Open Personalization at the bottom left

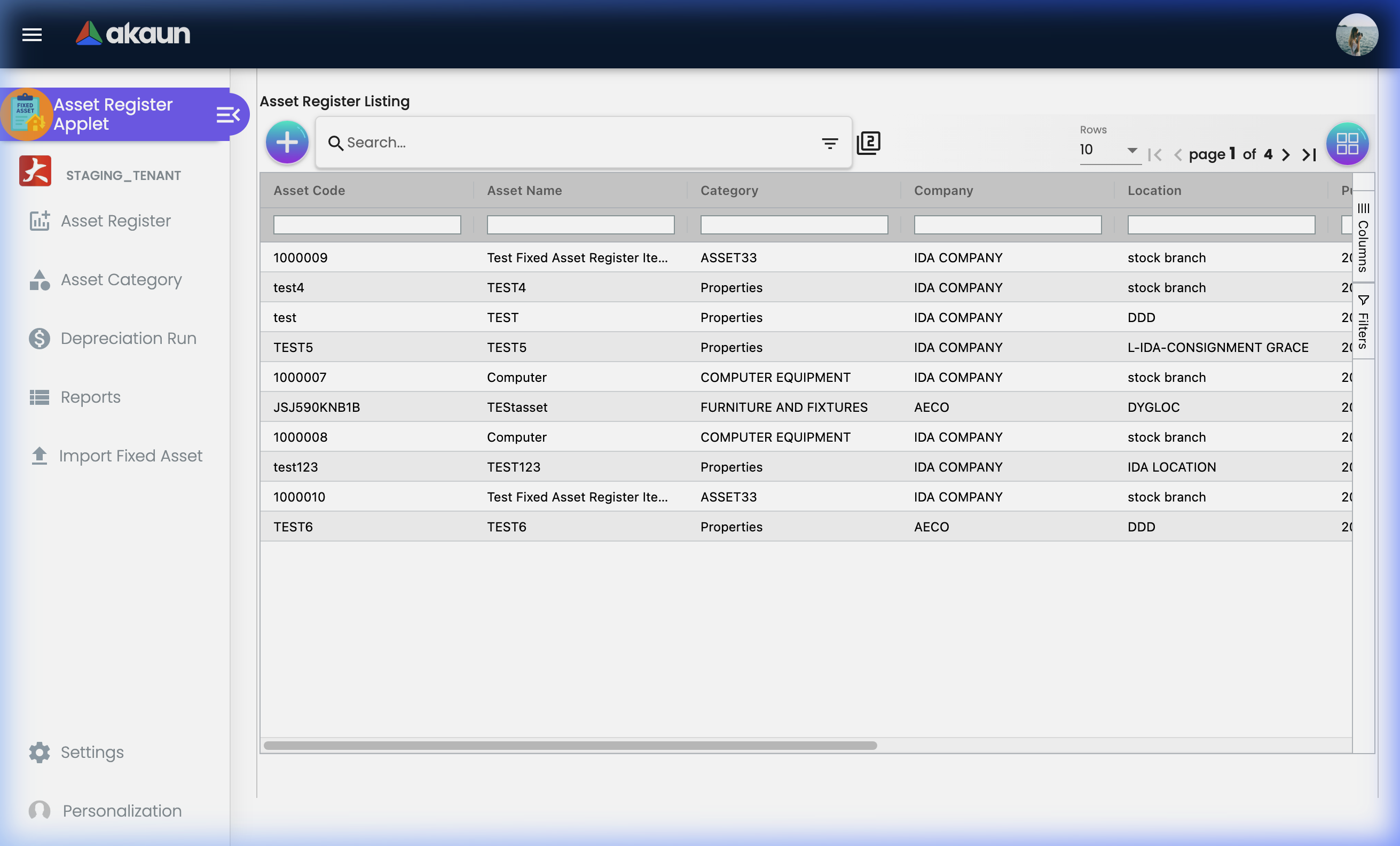coord(38,811)
